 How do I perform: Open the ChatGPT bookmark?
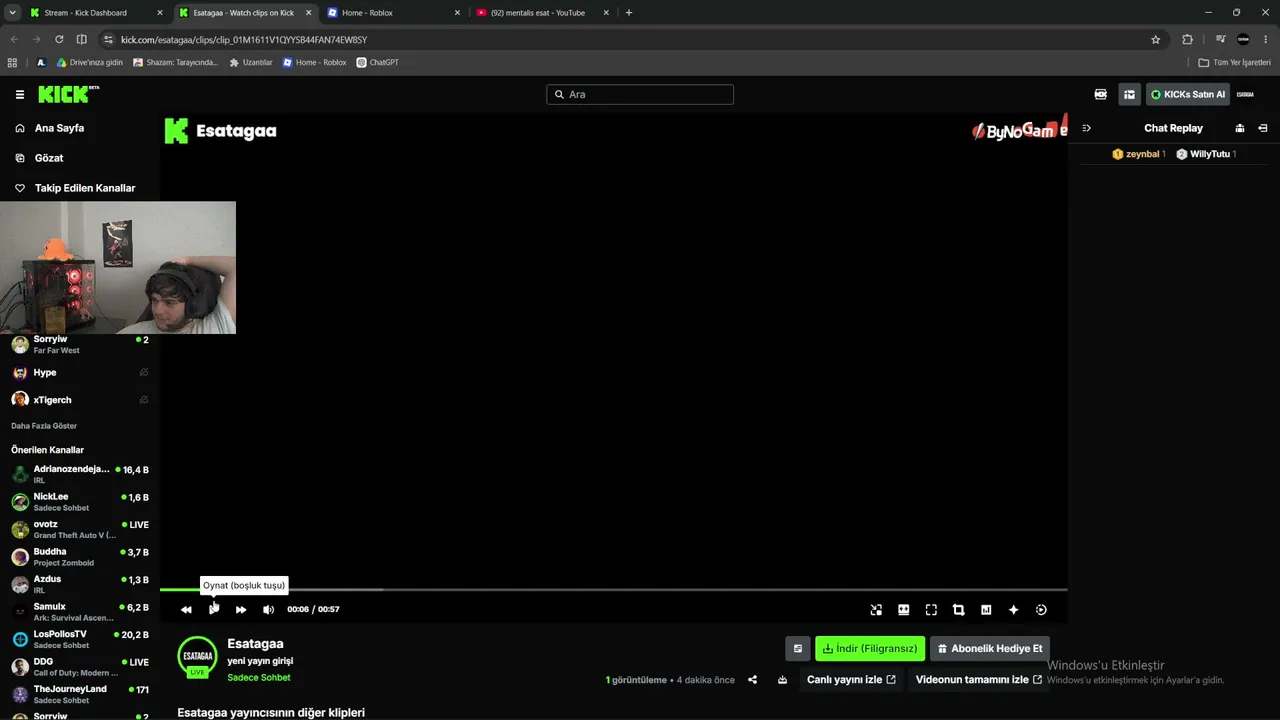377,62
